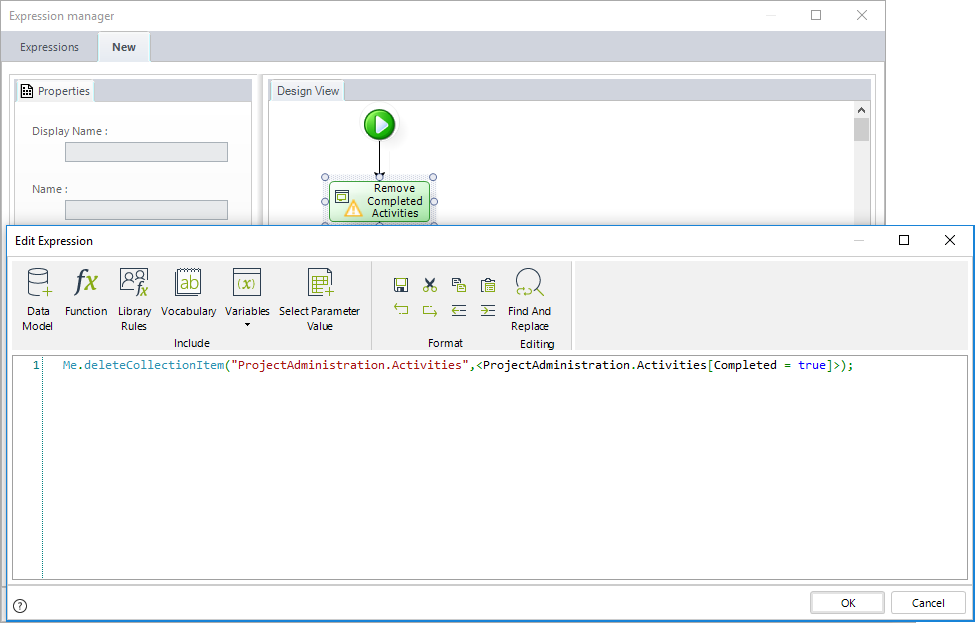Increase indent of the code line
Viewport: 975px width, 623px height.
coord(488,310)
